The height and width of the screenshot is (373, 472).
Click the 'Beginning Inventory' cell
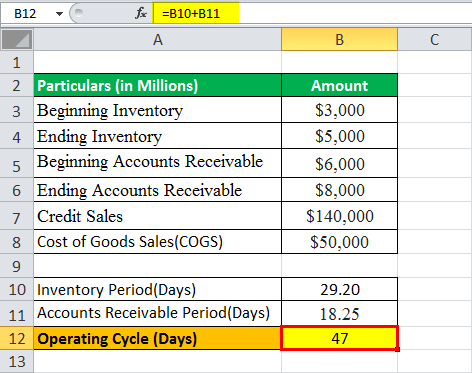coord(158,110)
